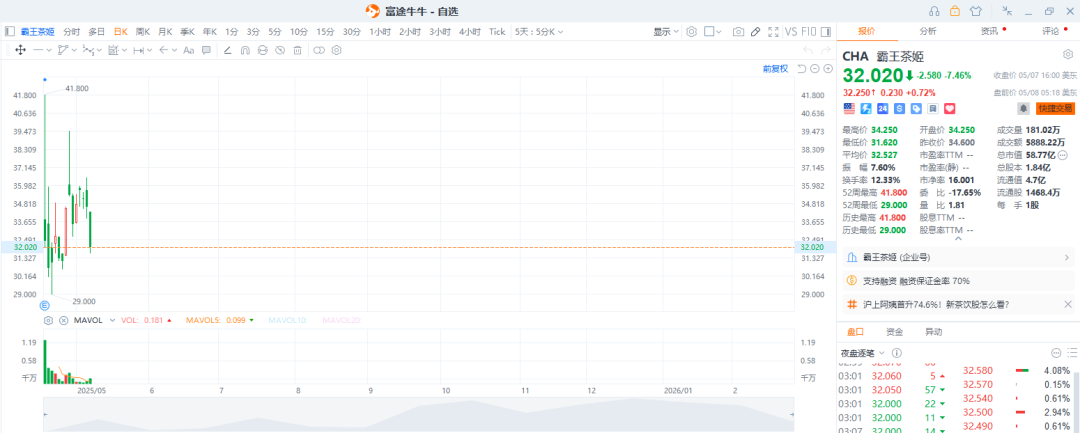Click the orange lock icon in title bar
The image size is (1080, 433).
(x=955, y=10)
